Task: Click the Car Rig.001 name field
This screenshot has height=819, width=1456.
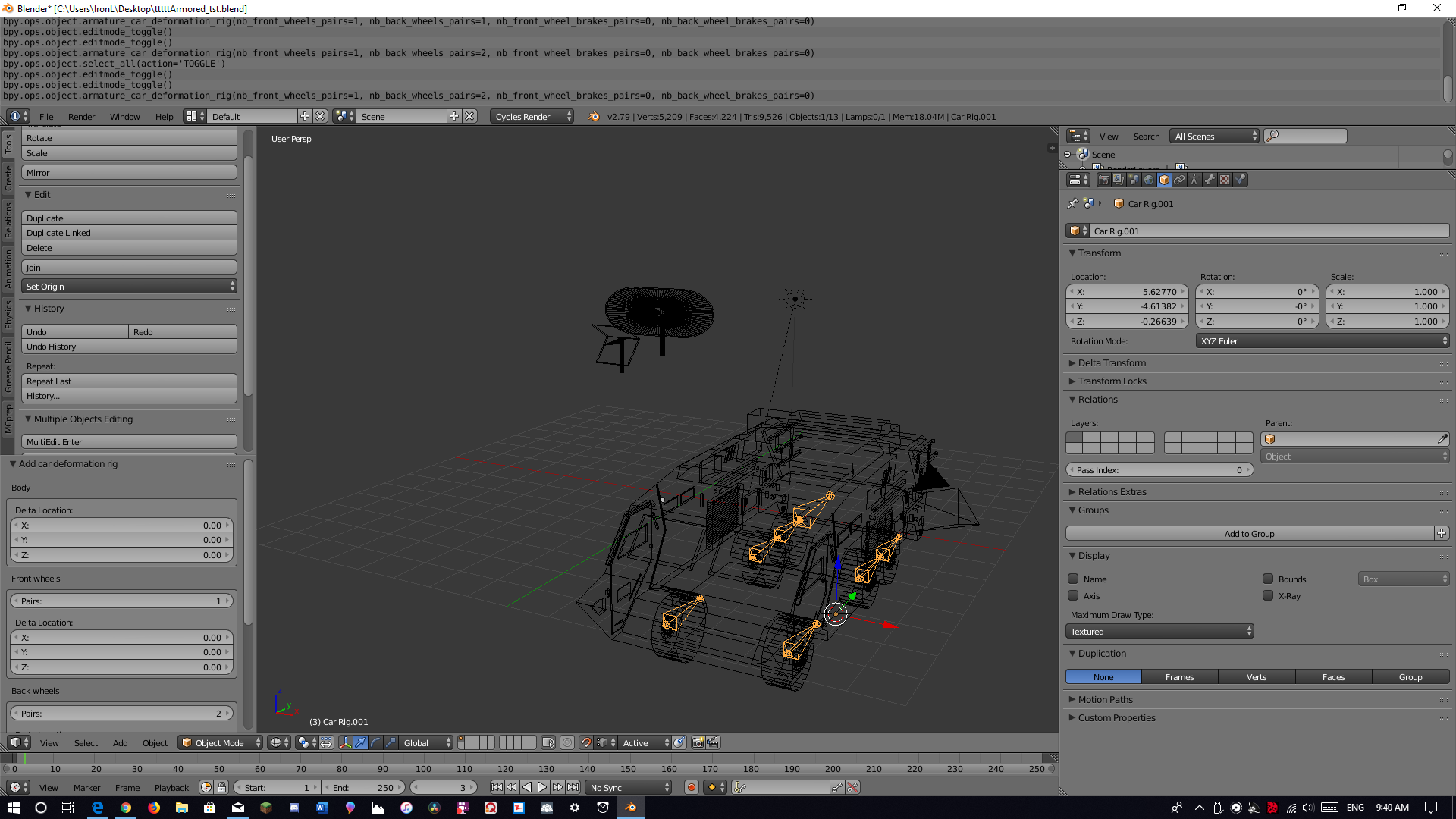Action: (1266, 231)
